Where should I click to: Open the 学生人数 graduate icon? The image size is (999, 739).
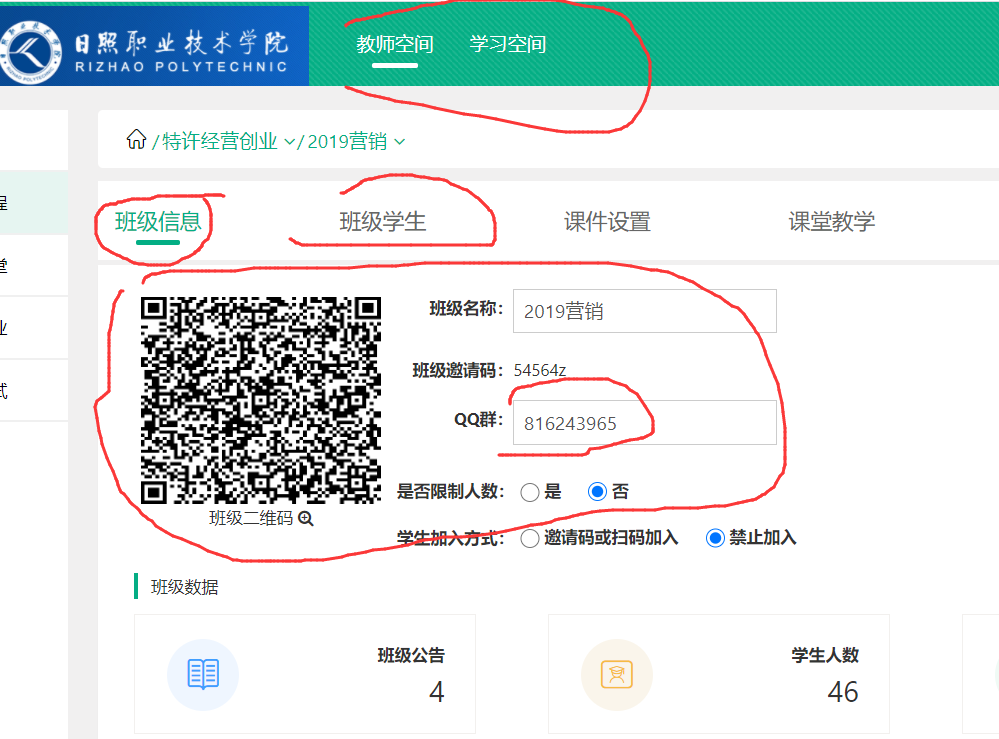pyautogui.click(x=617, y=675)
